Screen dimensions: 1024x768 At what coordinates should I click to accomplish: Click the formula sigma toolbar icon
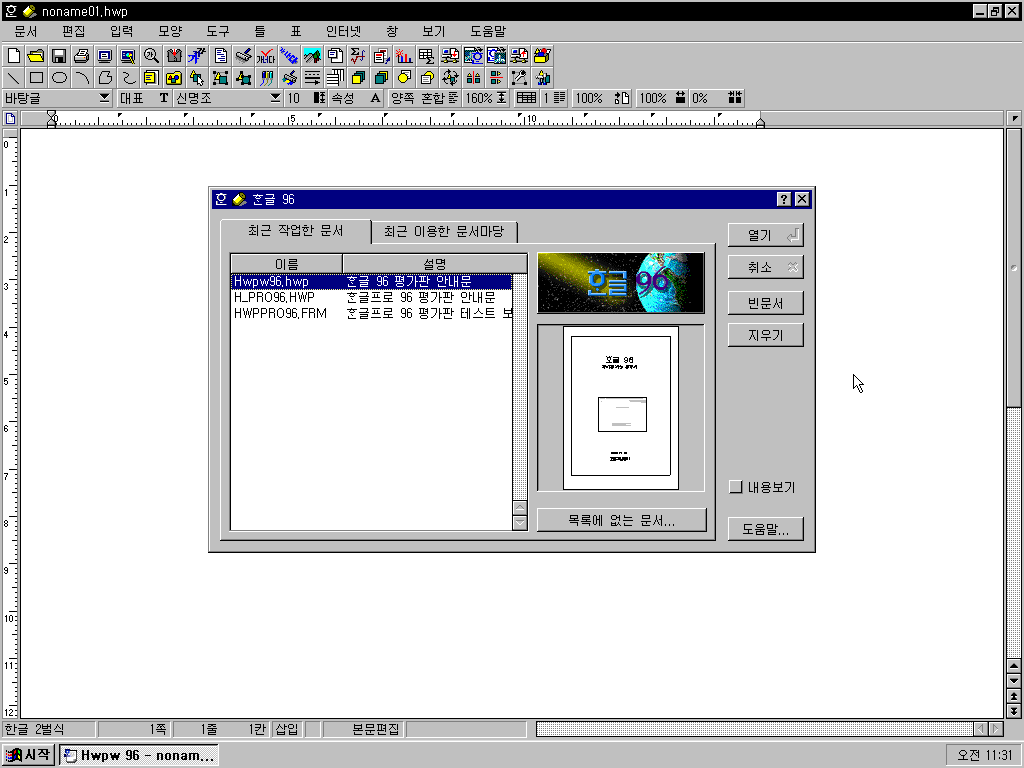(358, 56)
